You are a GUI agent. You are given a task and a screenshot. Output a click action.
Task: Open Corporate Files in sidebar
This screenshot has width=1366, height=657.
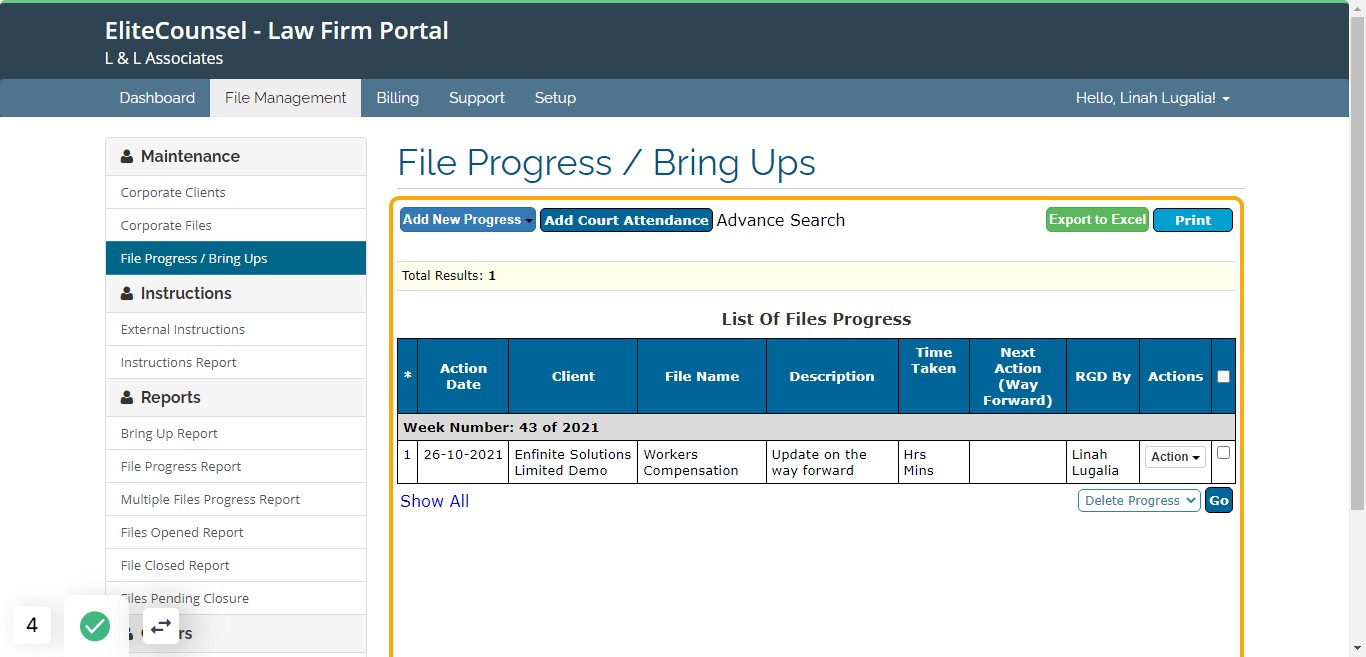(x=236, y=225)
